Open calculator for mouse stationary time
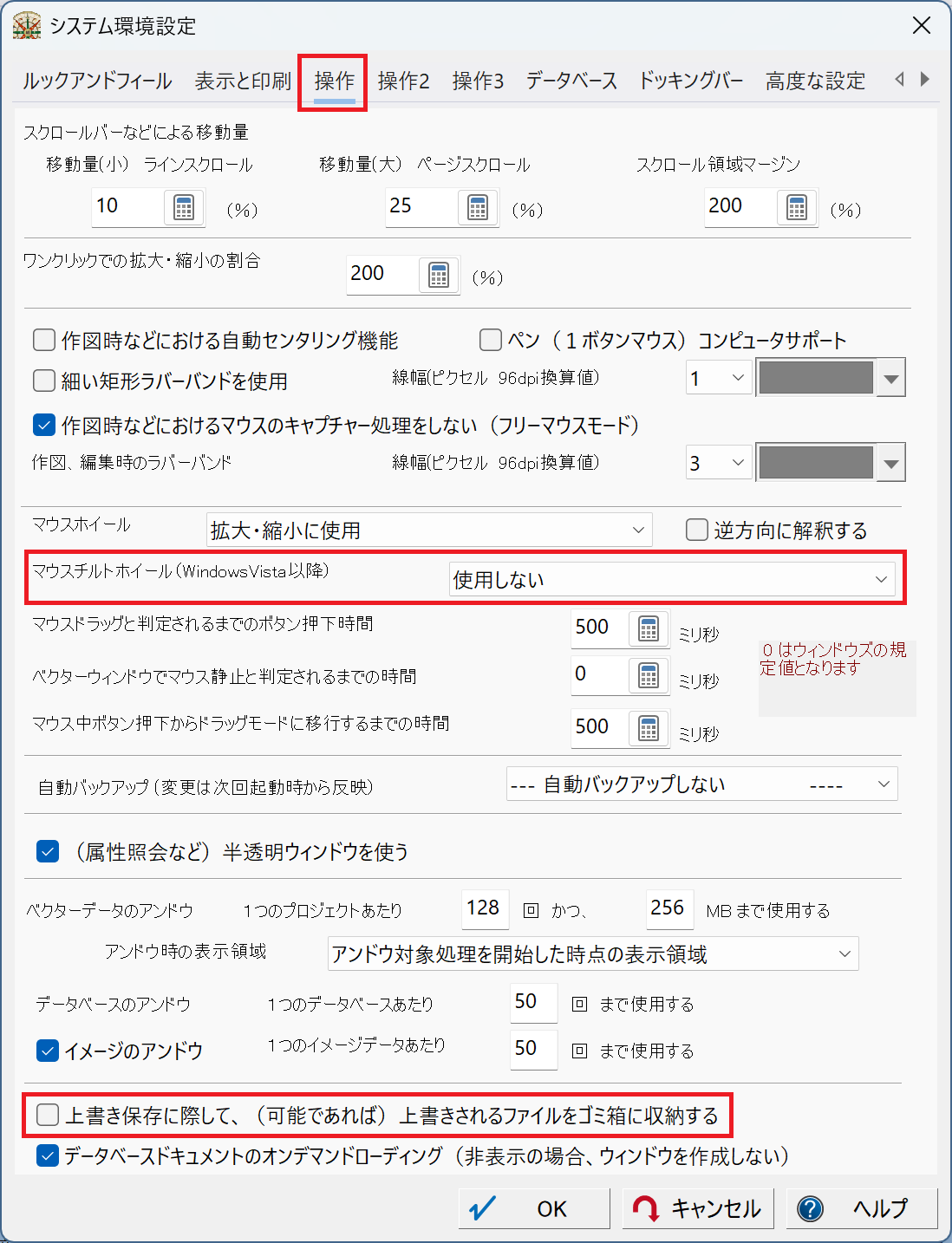952x1243 pixels. (x=649, y=676)
